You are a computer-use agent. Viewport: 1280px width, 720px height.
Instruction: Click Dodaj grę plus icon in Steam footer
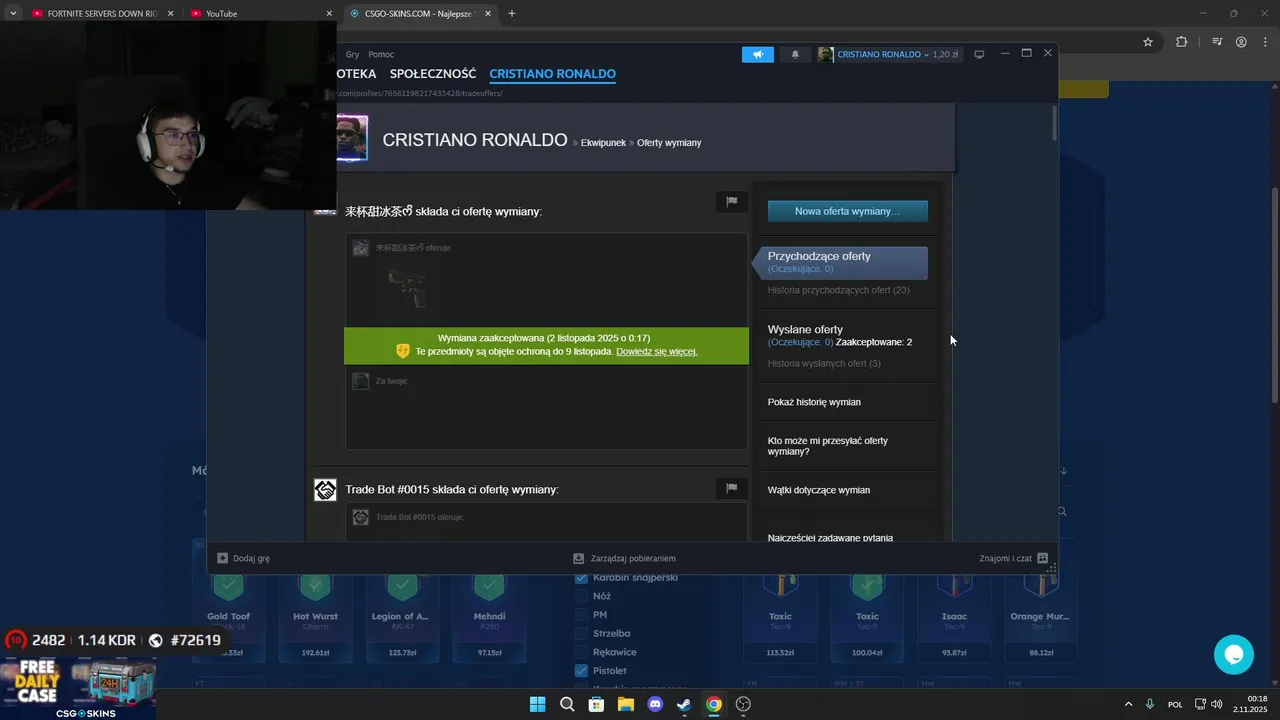(x=223, y=558)
